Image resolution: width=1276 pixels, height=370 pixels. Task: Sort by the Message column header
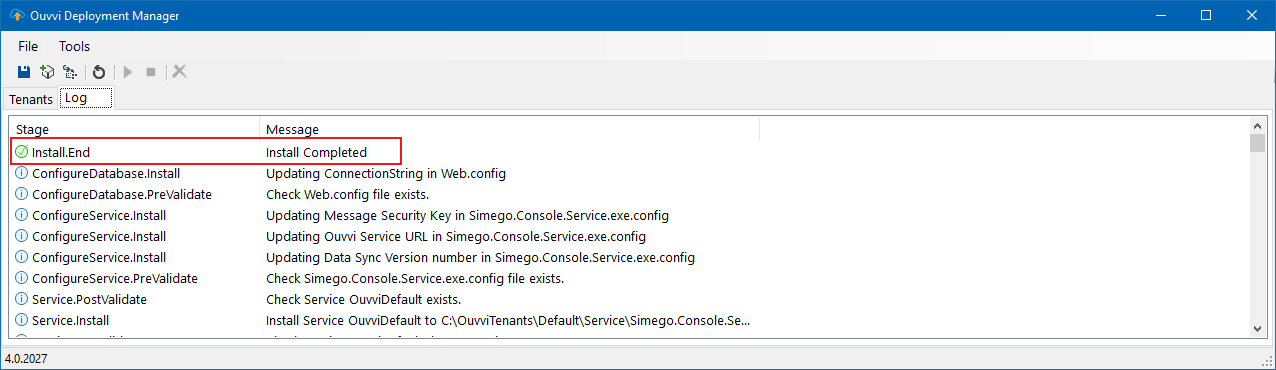point(510,129)
